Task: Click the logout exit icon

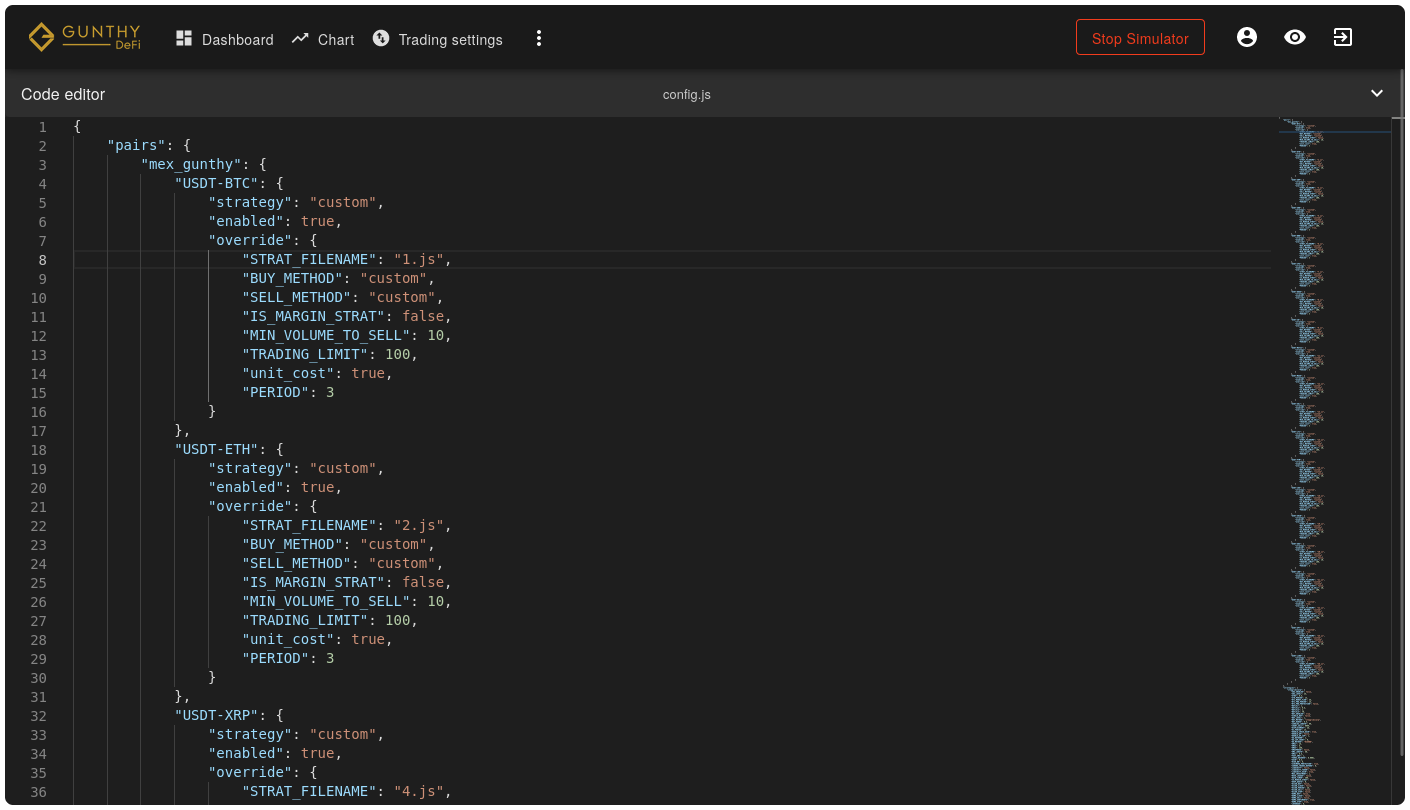Action: click(x=1343, y=37)
